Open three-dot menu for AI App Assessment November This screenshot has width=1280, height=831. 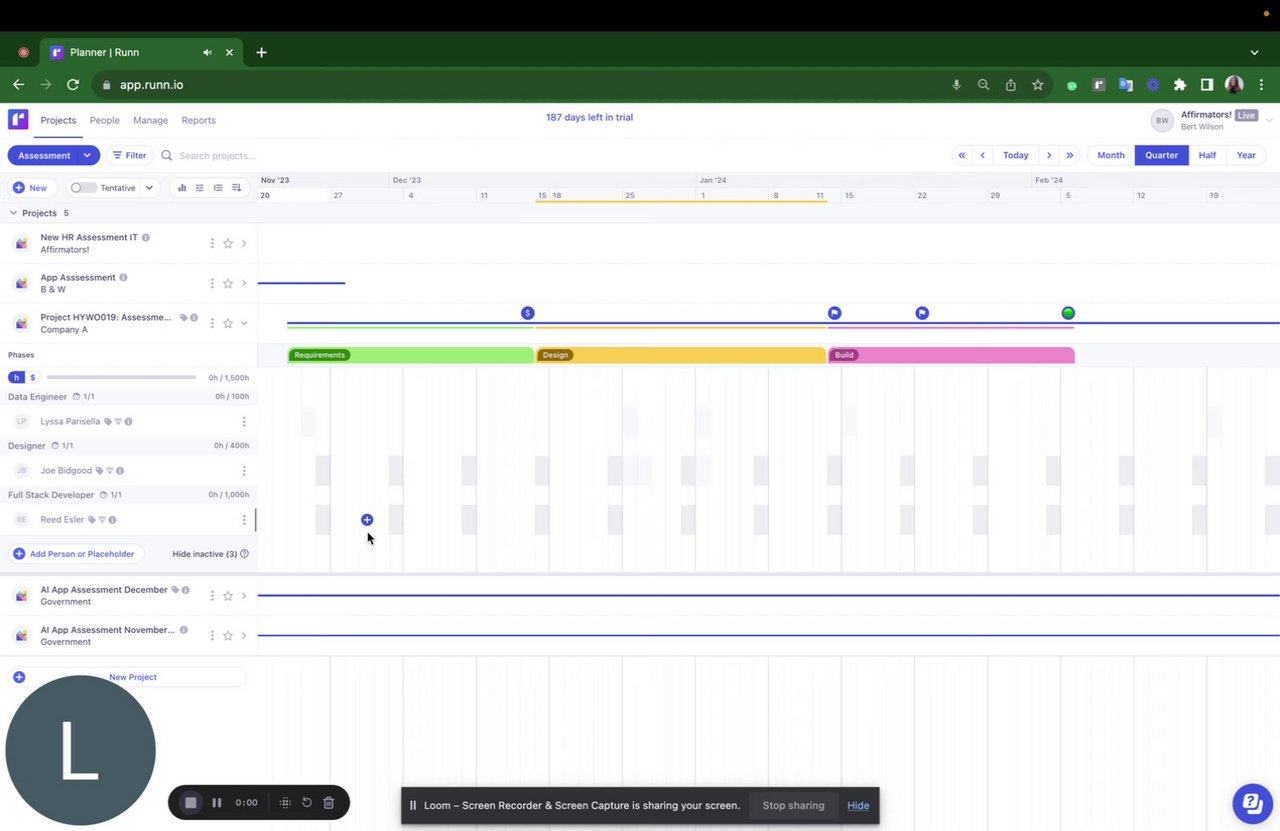212,636
